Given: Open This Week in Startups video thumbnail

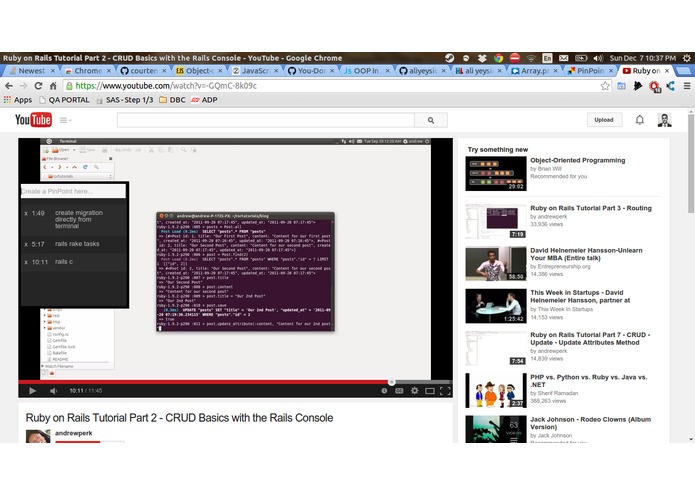Looking at the screenshot, I should tap(496, 306).
